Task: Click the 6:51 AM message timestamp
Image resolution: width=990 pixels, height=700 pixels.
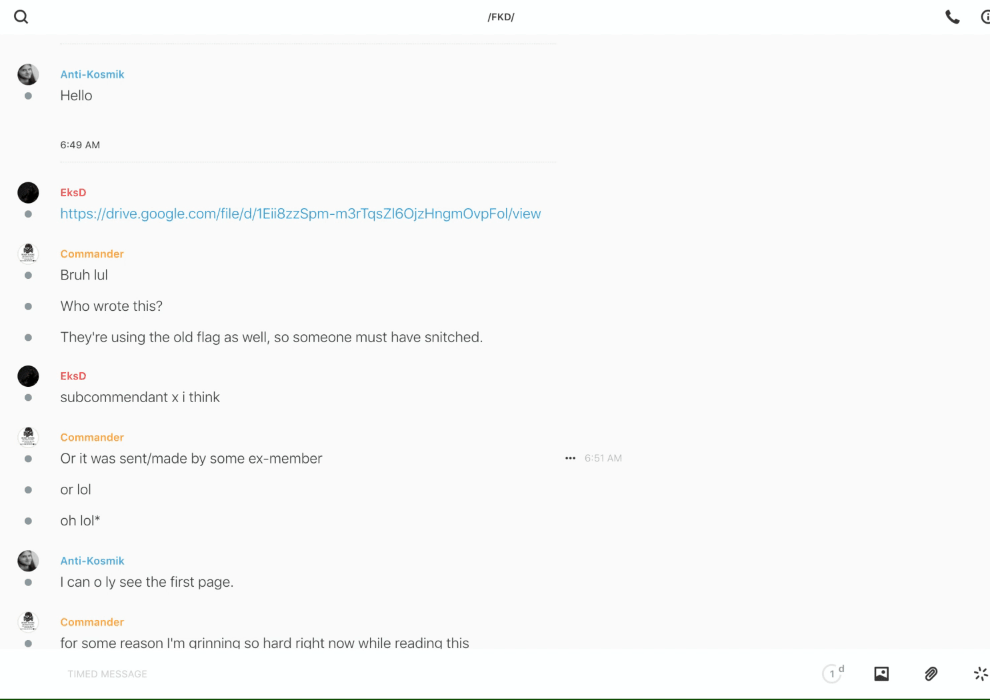Action: point(603,458)
